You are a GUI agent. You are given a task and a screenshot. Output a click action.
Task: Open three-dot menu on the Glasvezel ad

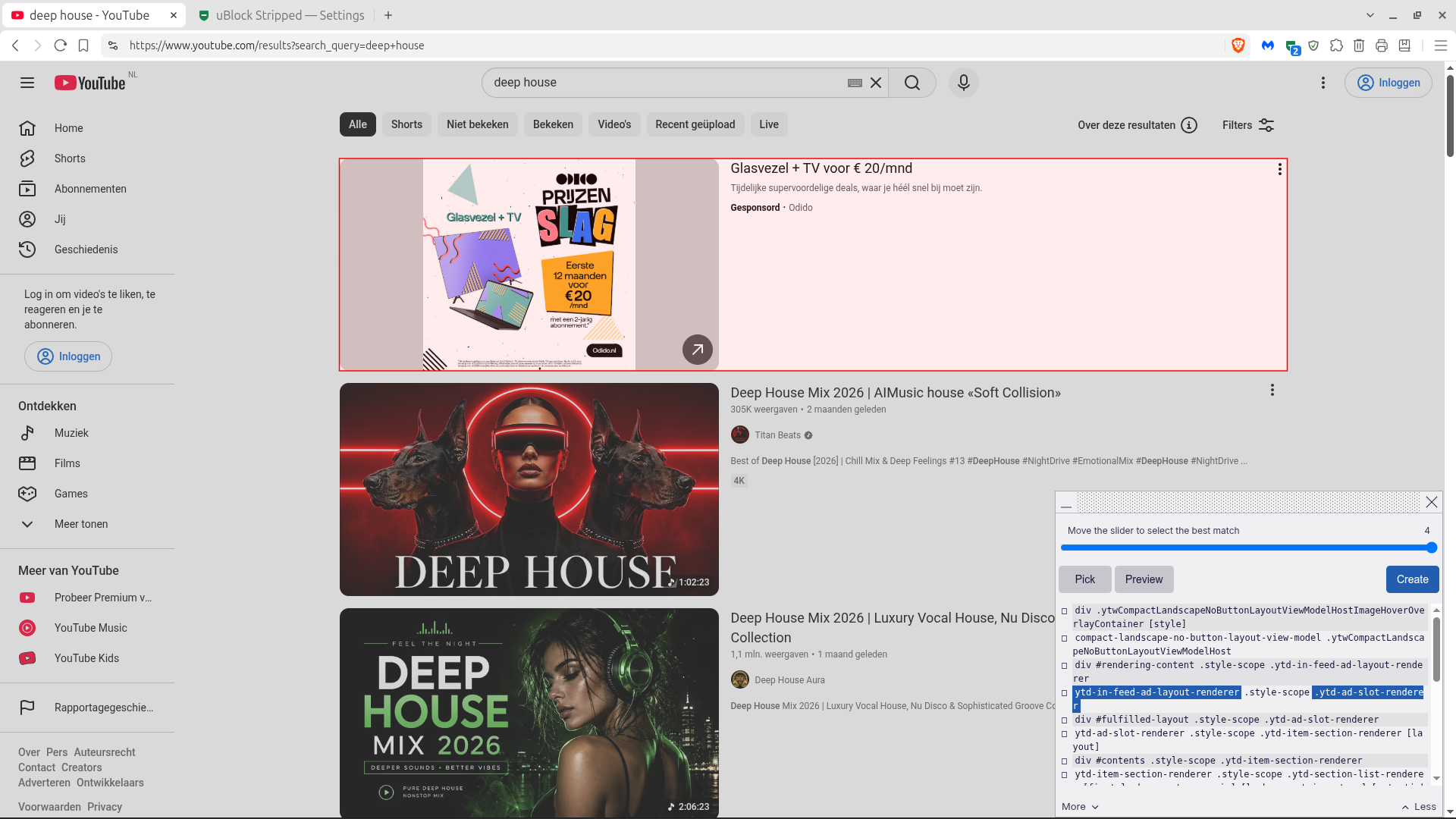(1280, 169)
